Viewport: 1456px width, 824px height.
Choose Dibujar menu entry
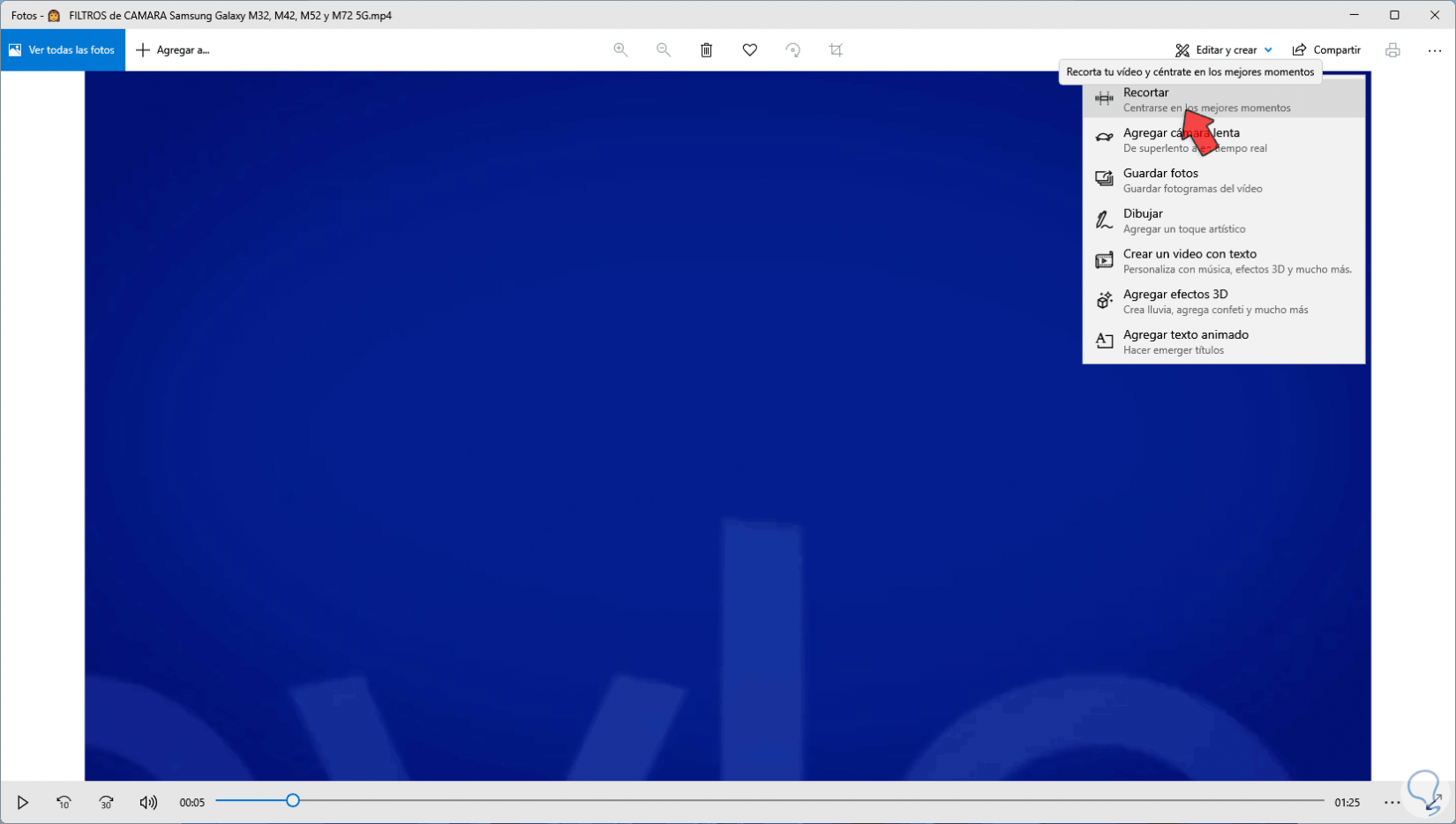pyautogui.click(x=1224, y=221)
